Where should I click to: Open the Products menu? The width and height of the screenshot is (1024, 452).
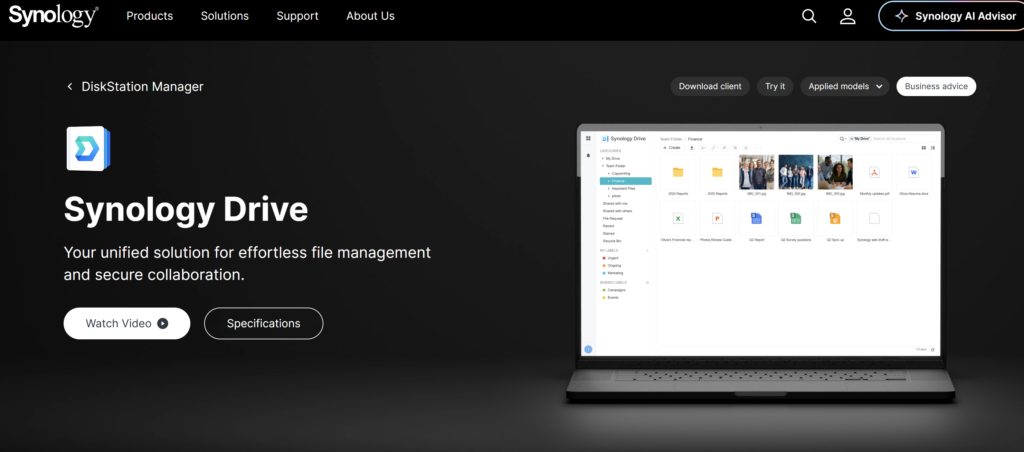tap(150, 16)
